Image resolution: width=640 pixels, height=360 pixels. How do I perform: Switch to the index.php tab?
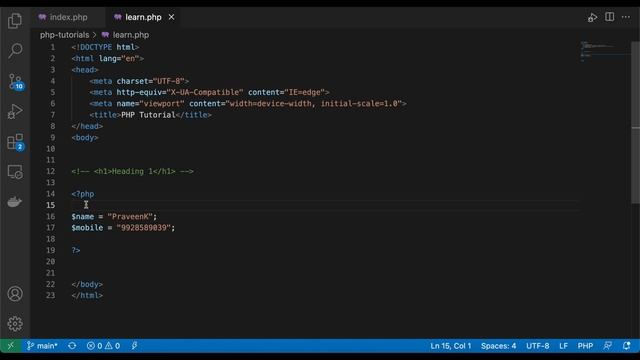point(68,17)
